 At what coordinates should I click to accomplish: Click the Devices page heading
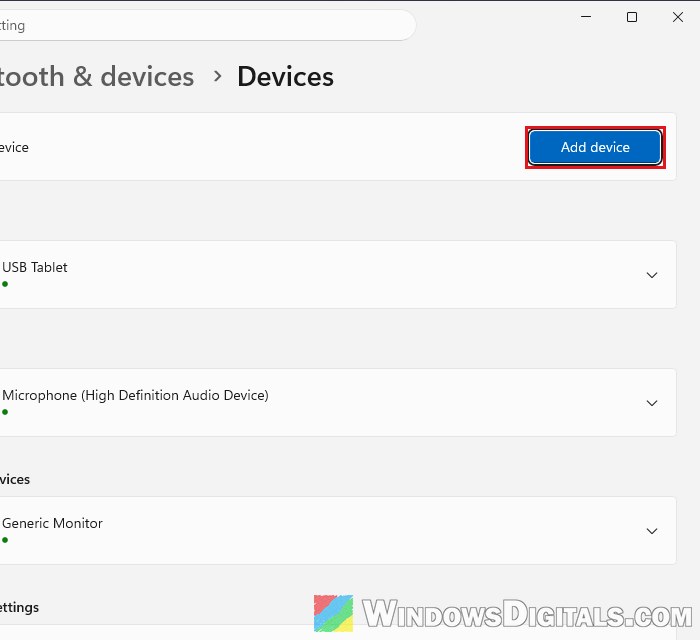[x=285, y=76]
